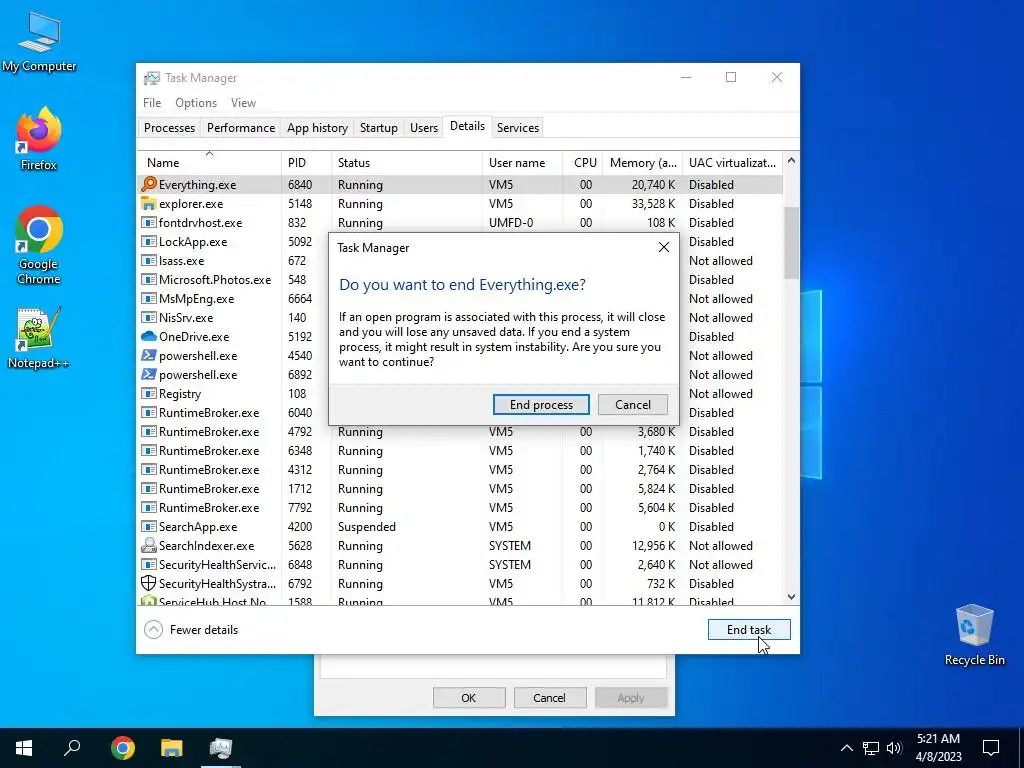Click the powershell.exe icon with PID 6892
The height and width of the screenshot is (768, 1024).
[149, 375]
